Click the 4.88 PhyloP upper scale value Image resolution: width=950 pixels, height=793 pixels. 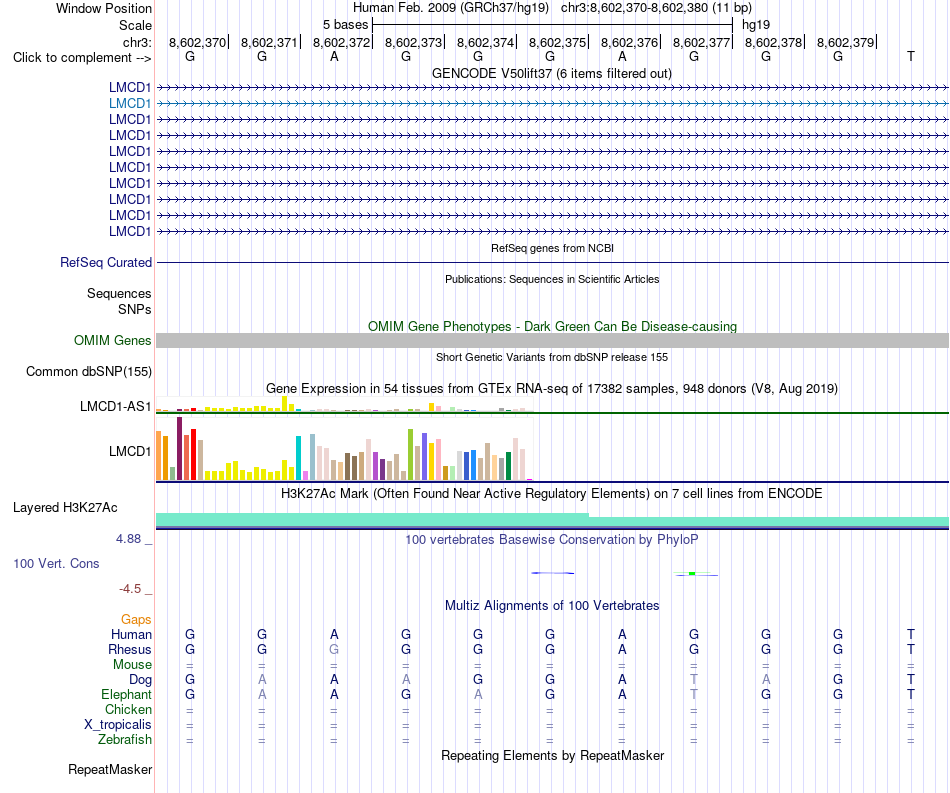coord(128,539)
